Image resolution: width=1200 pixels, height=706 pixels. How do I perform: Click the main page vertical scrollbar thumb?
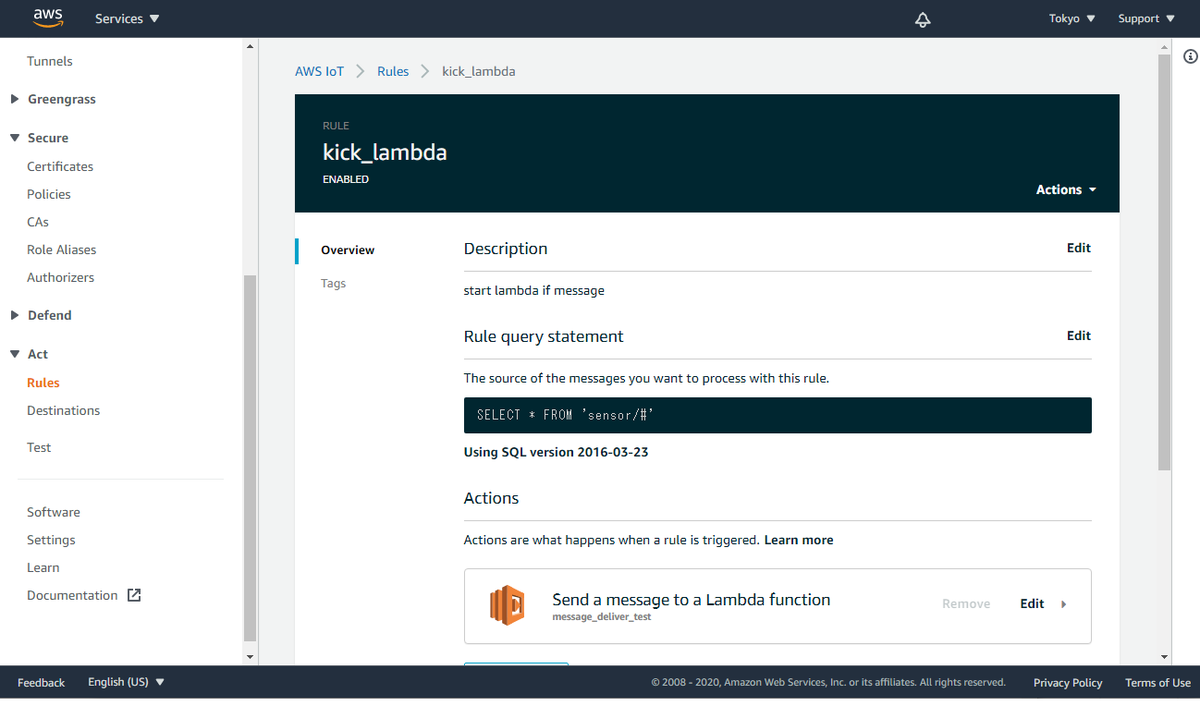1164,262
